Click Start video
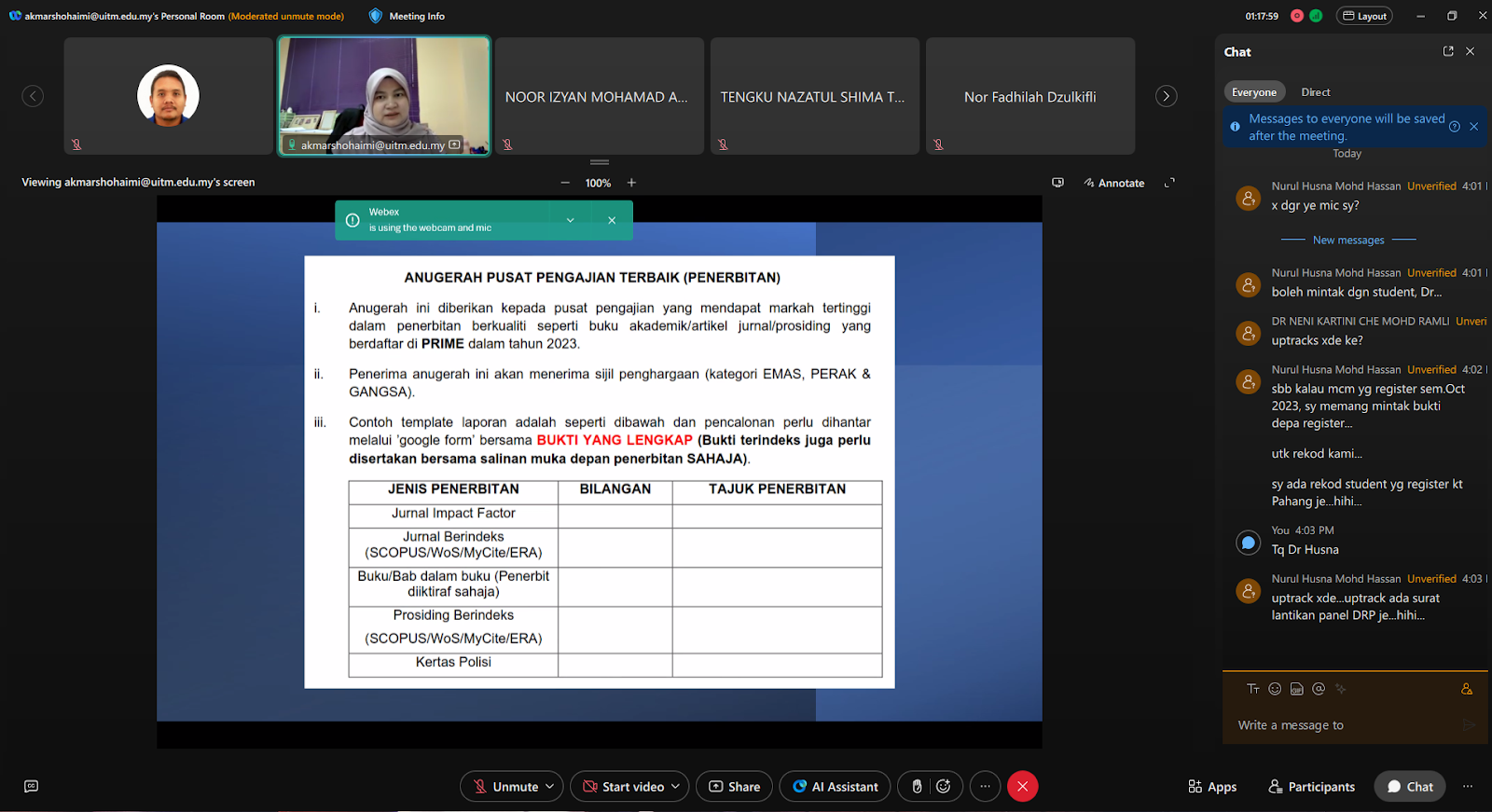 [623, 786]
